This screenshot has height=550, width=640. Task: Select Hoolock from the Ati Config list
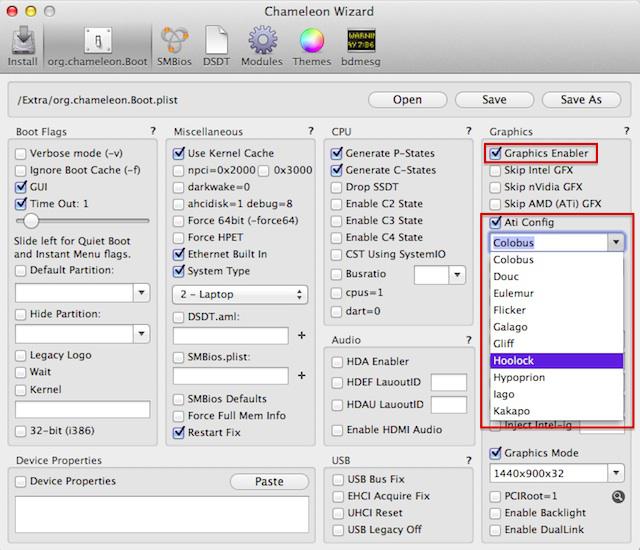tap(556, 360)
